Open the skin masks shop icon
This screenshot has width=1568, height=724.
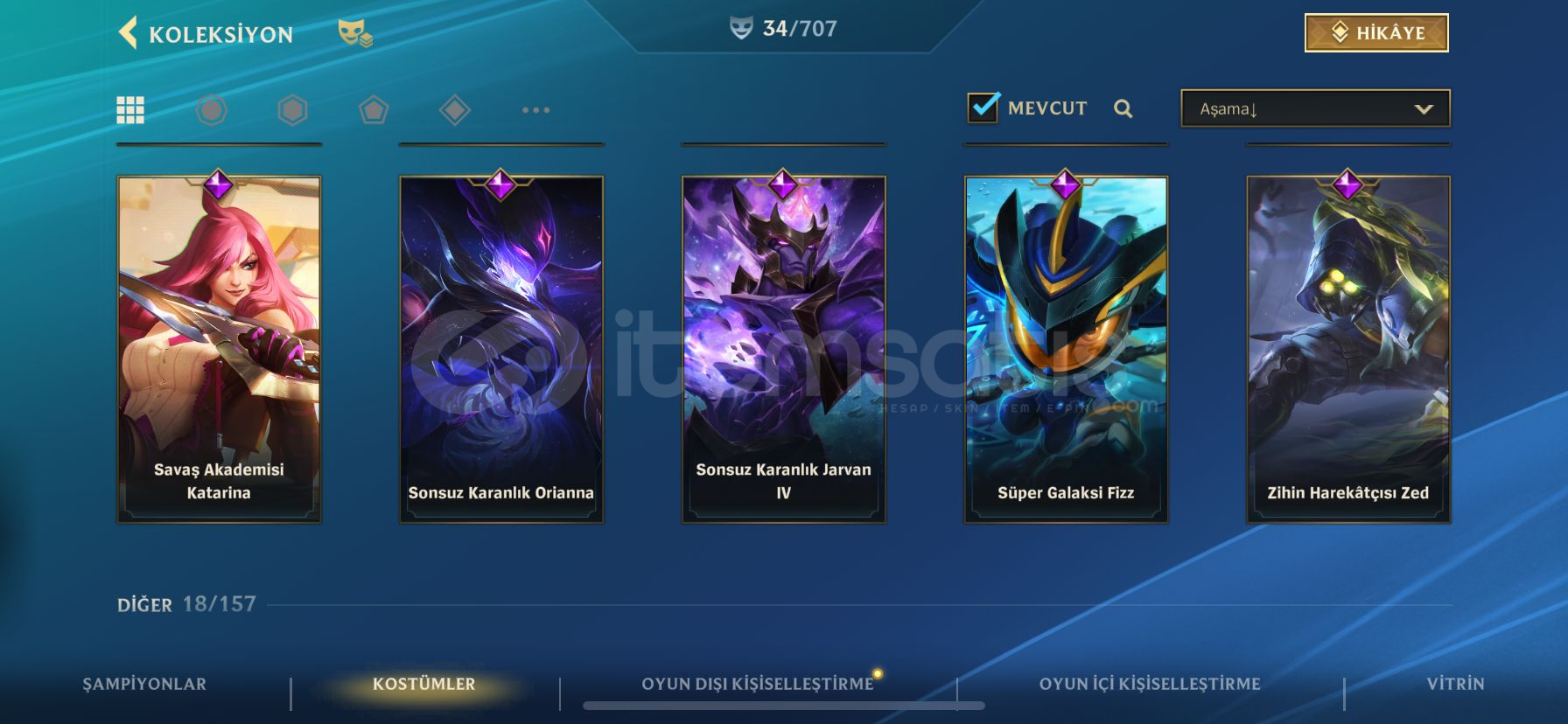click(355, 34)
